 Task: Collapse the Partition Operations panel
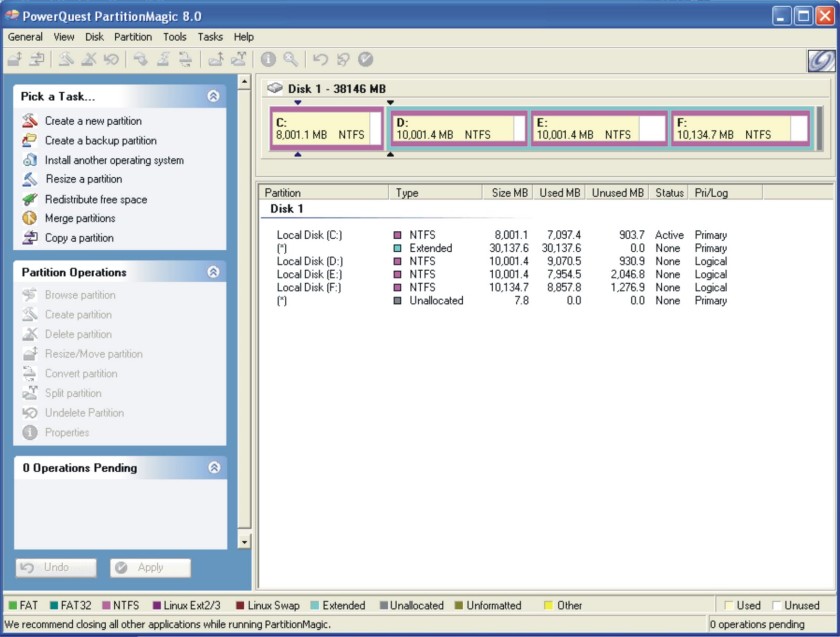(x=213, y=272)
